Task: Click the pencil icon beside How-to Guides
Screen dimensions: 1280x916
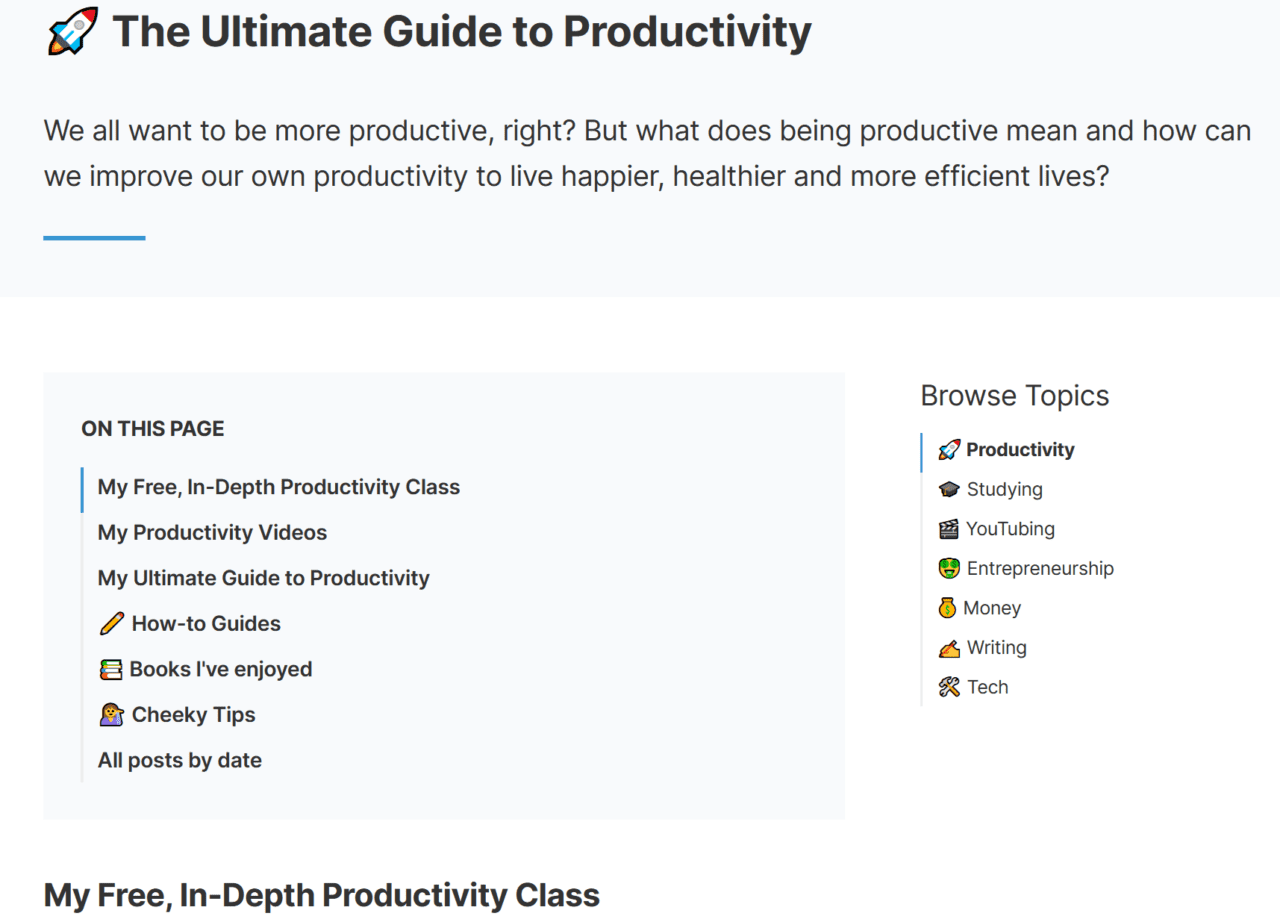Action: point(111,624)
